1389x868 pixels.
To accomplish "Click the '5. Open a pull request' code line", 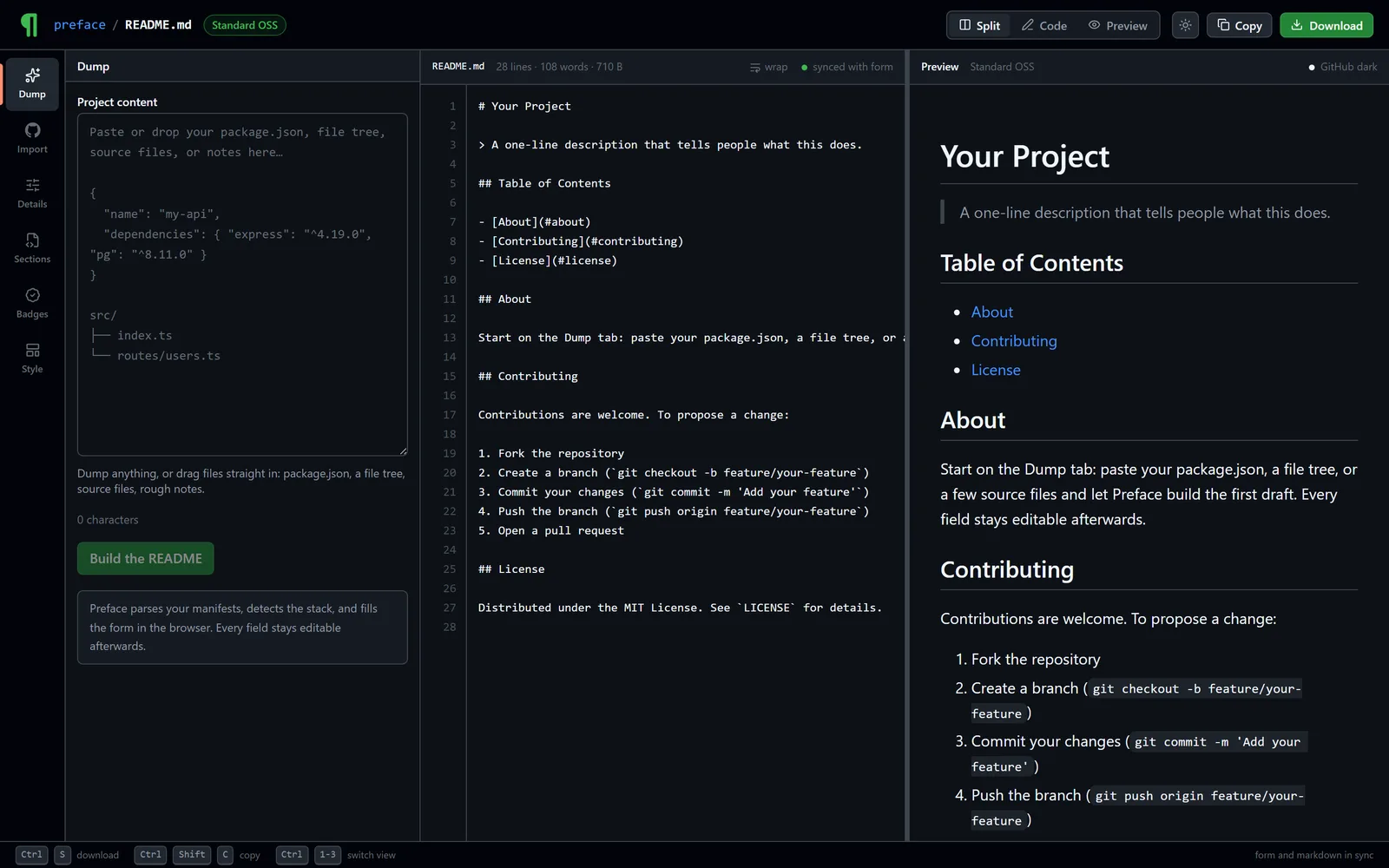I will (551, 530).
